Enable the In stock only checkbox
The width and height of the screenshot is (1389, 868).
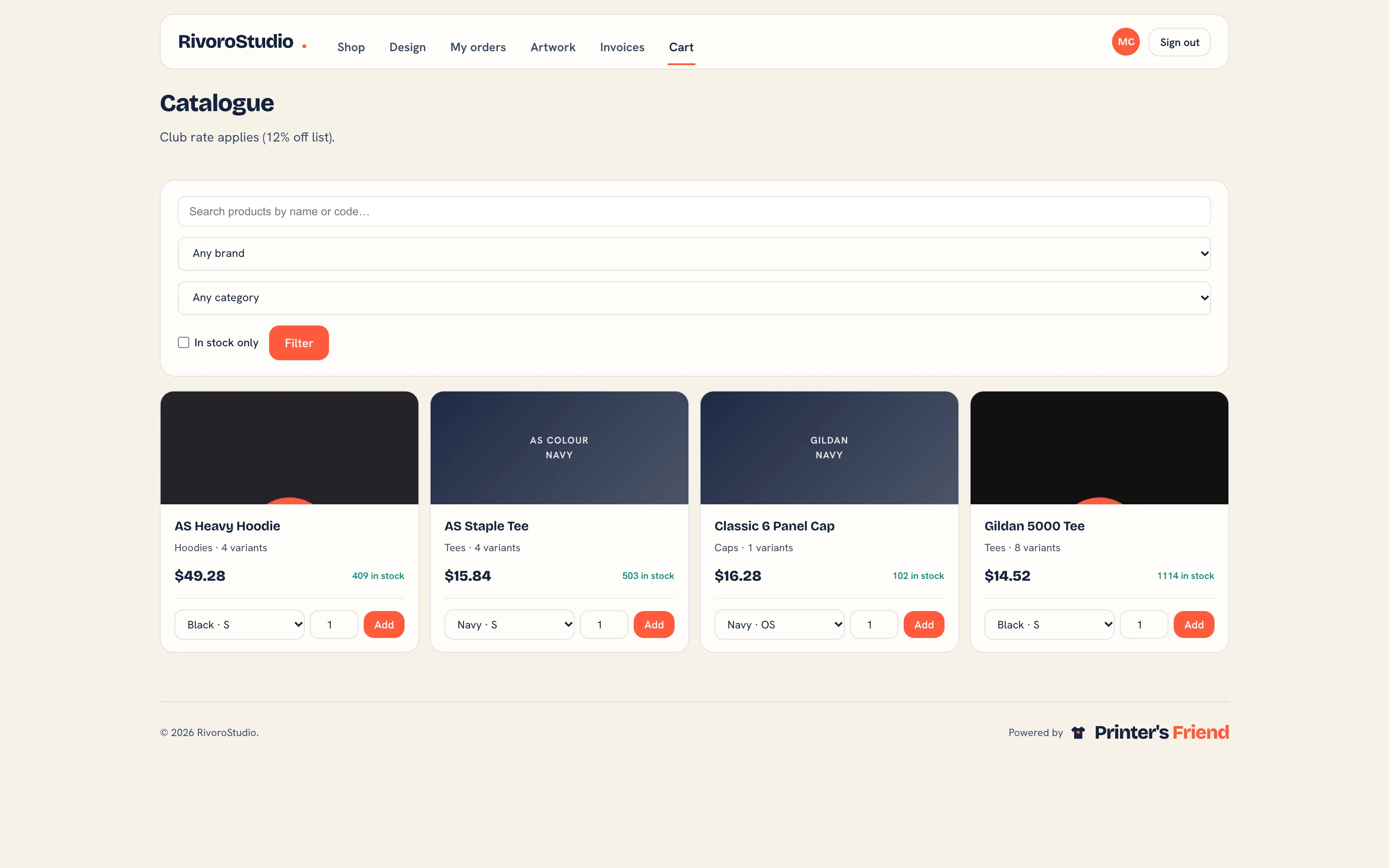click(x=184, y=343)
